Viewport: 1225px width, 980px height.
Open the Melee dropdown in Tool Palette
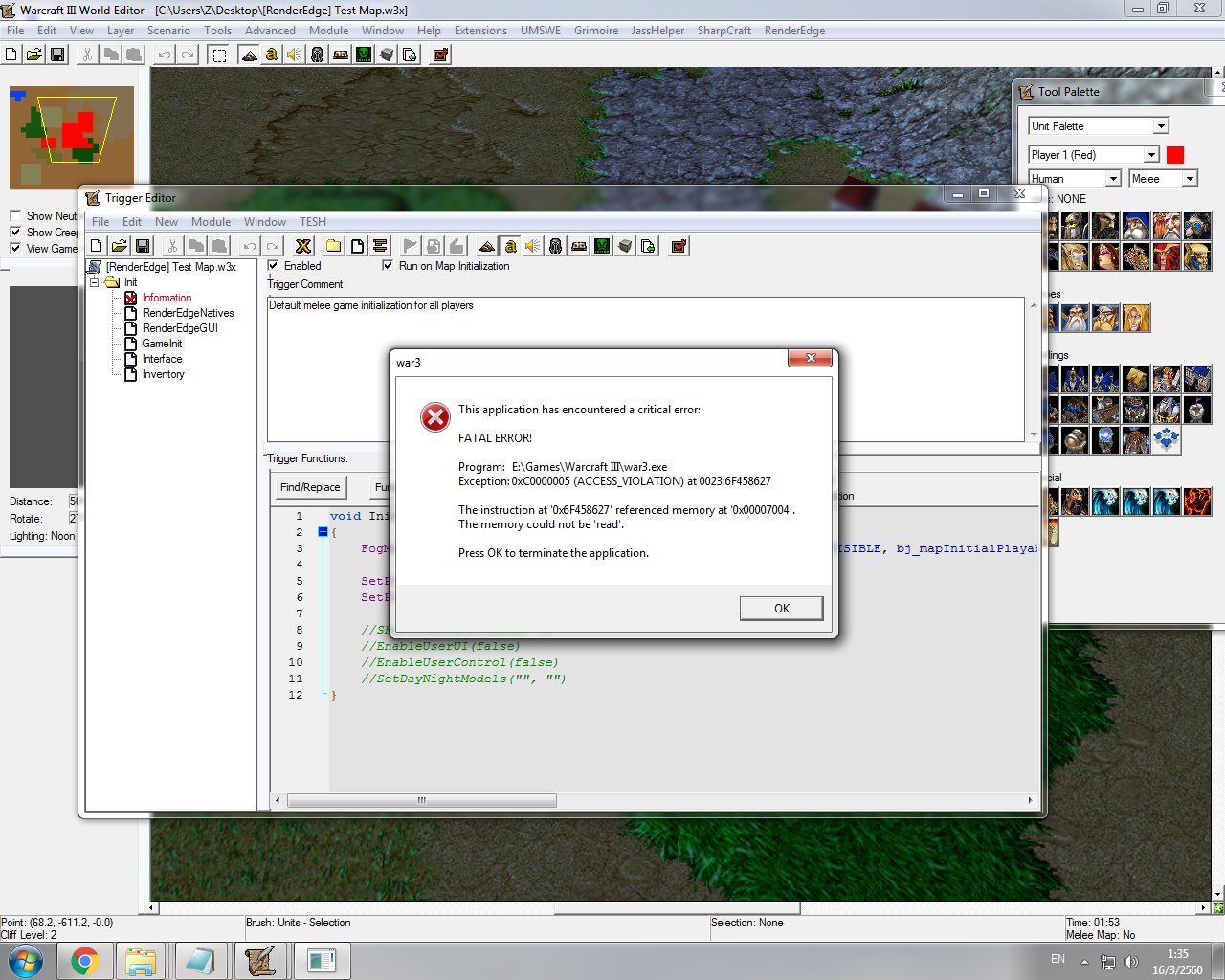pyautogui.click(x=1189, y=179)
